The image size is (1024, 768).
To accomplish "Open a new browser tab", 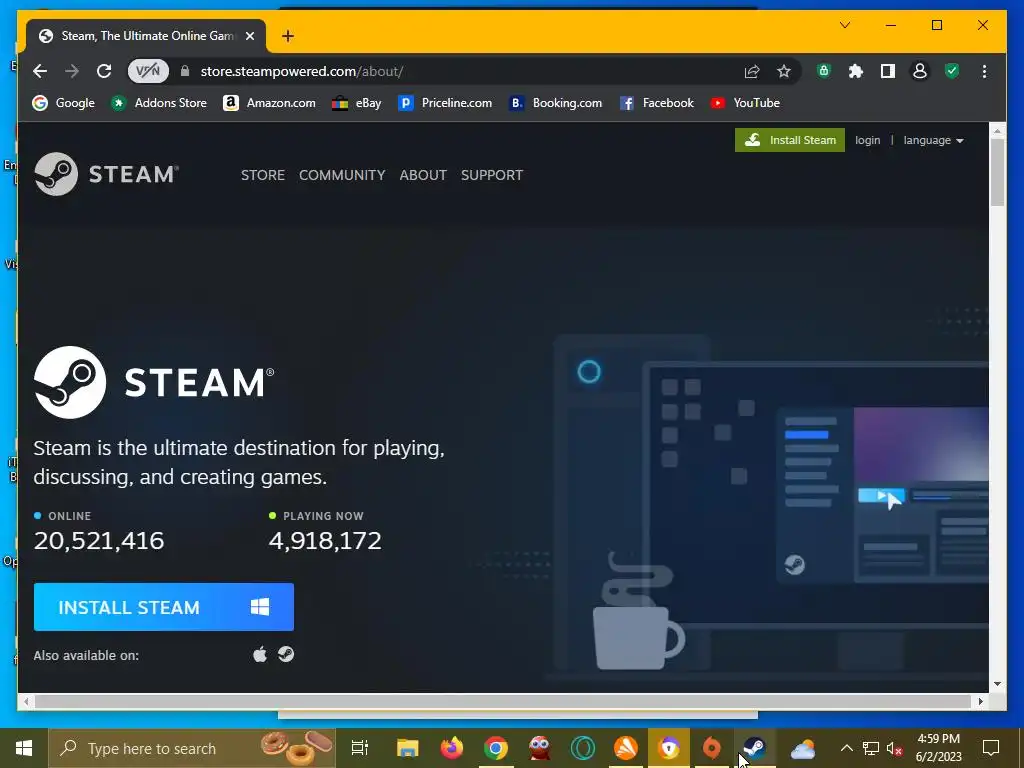I will click(287, 36).
